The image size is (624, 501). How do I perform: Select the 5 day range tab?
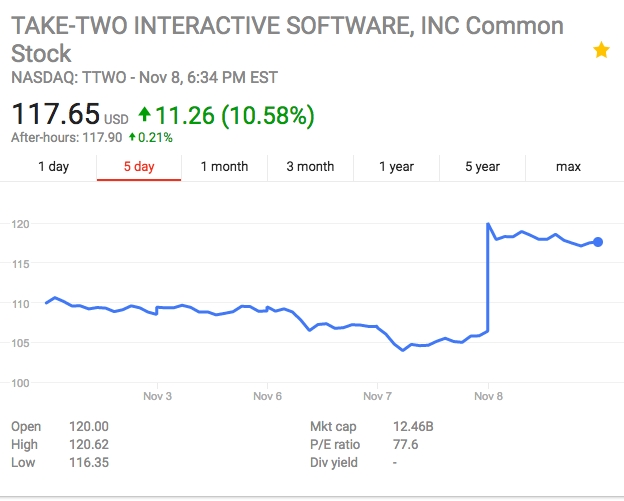coord(139,167)
